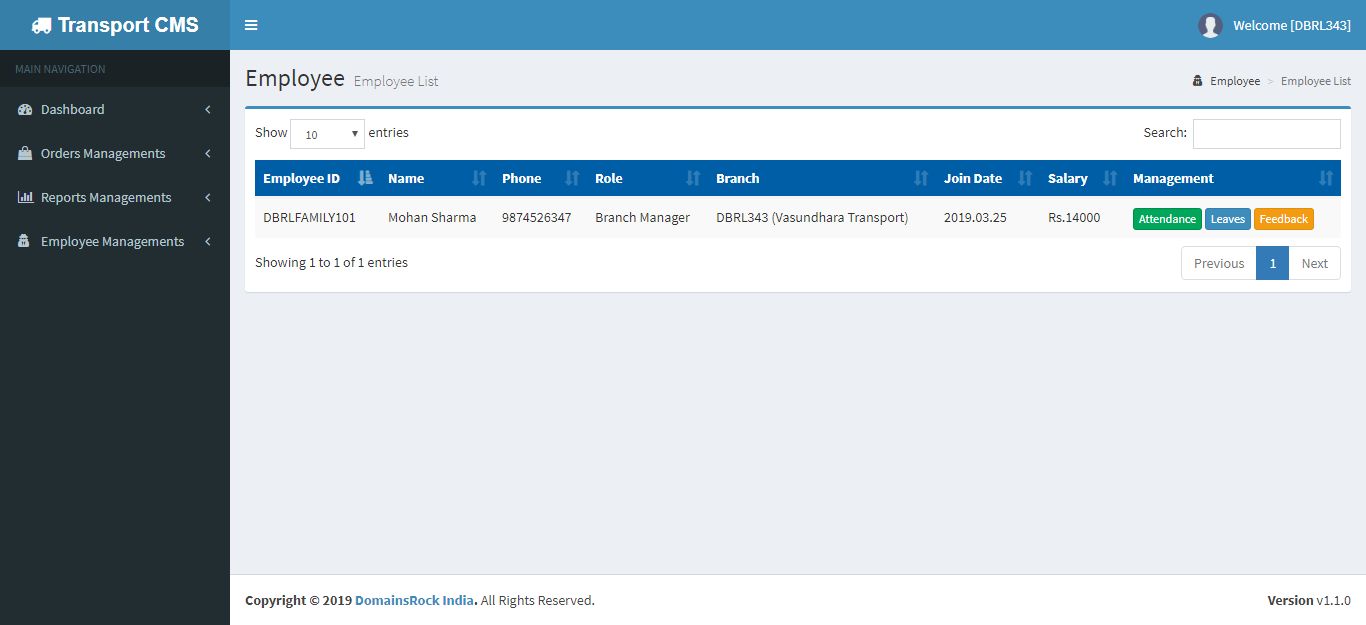Select page 1 in pagination

pyautogui.click(x=1272, y=263)
